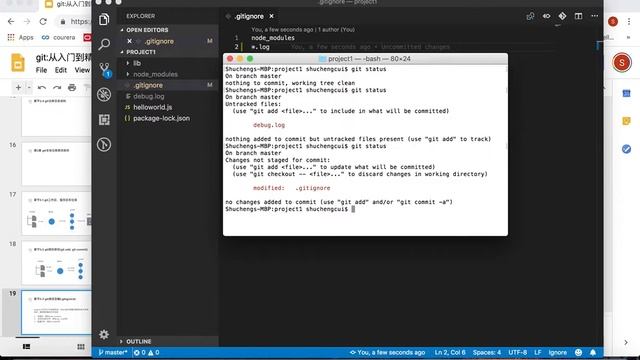Screen dimensions: 640x360
Task: Open helloworld.js in the explorer
Action: click(152, 107)
